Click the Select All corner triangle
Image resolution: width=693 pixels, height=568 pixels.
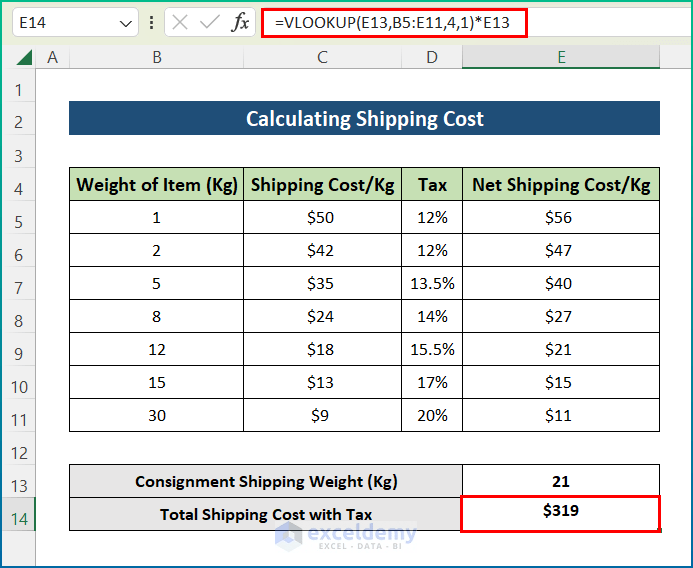pyautogui.click(x=24, y=57)
